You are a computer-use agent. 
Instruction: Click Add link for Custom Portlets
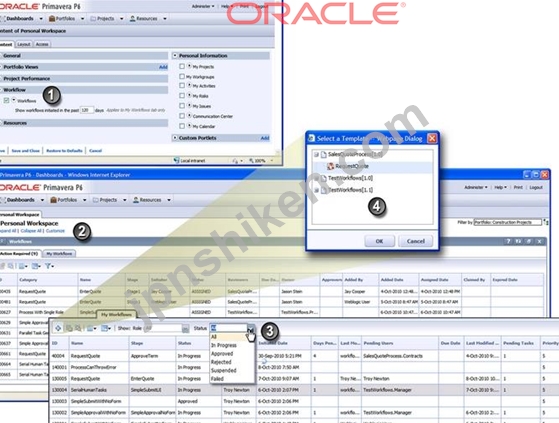click(265, 138)
